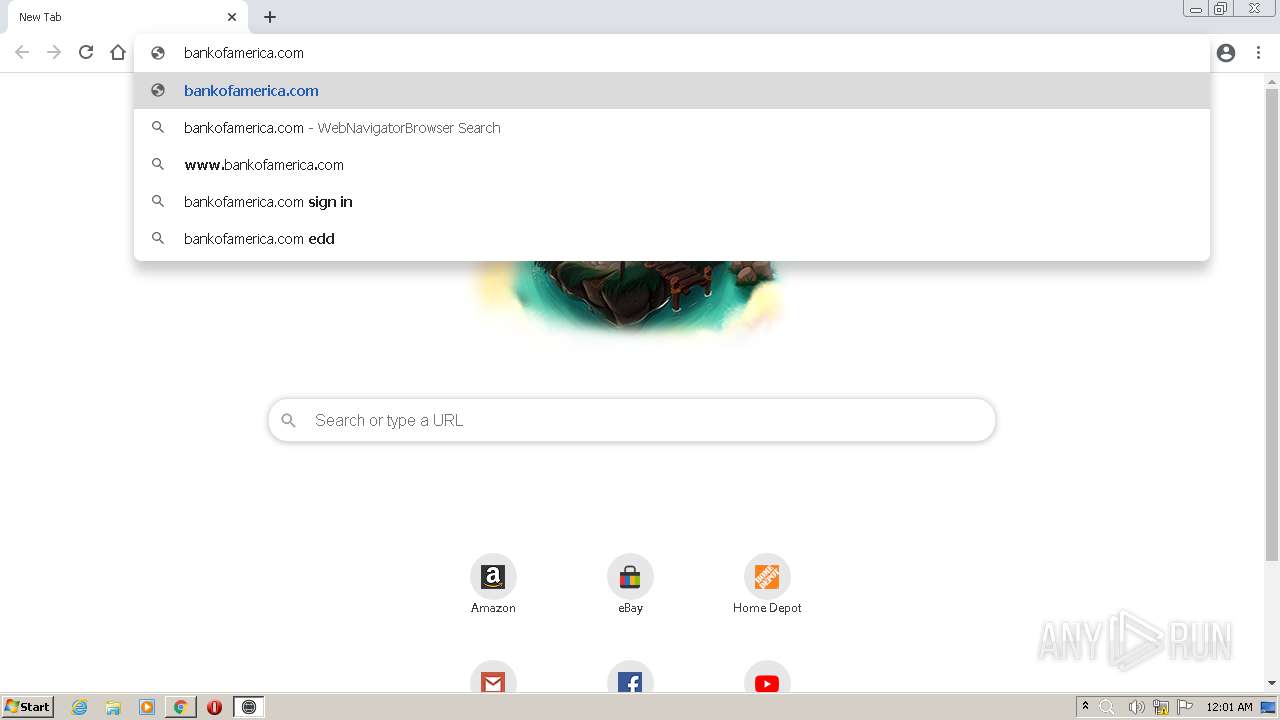The height and width of the screenshot is (720, 1280).
Task: Click the scrollbar down arrow
Action: tap(1272, 683)
